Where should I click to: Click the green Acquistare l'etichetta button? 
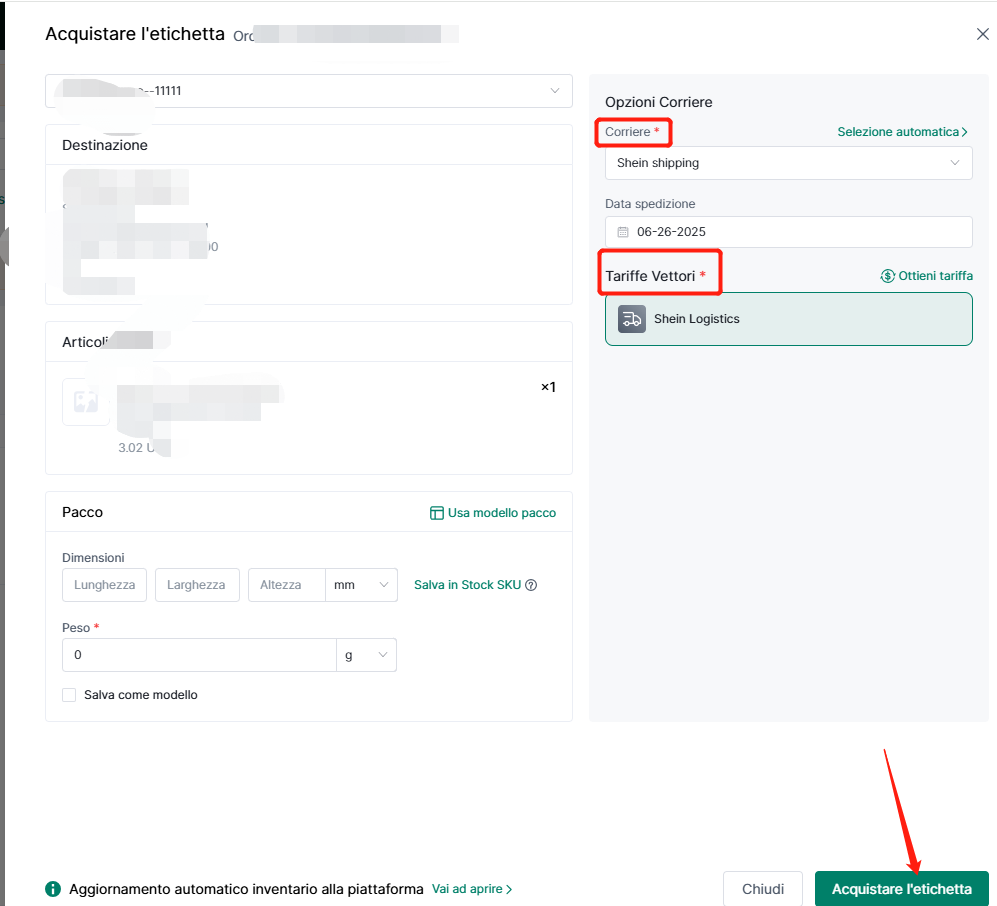pyautogui.click(x=902, y=889)
